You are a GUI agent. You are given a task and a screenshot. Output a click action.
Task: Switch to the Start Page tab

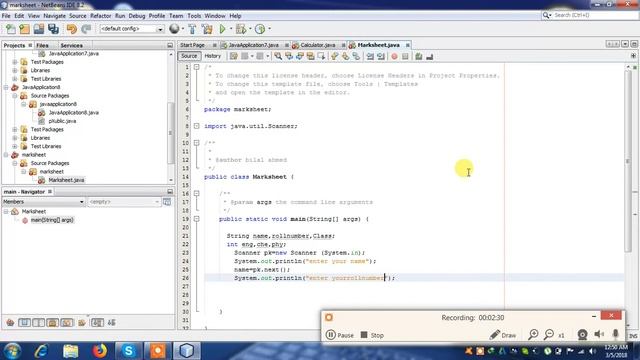coord(192,45)
